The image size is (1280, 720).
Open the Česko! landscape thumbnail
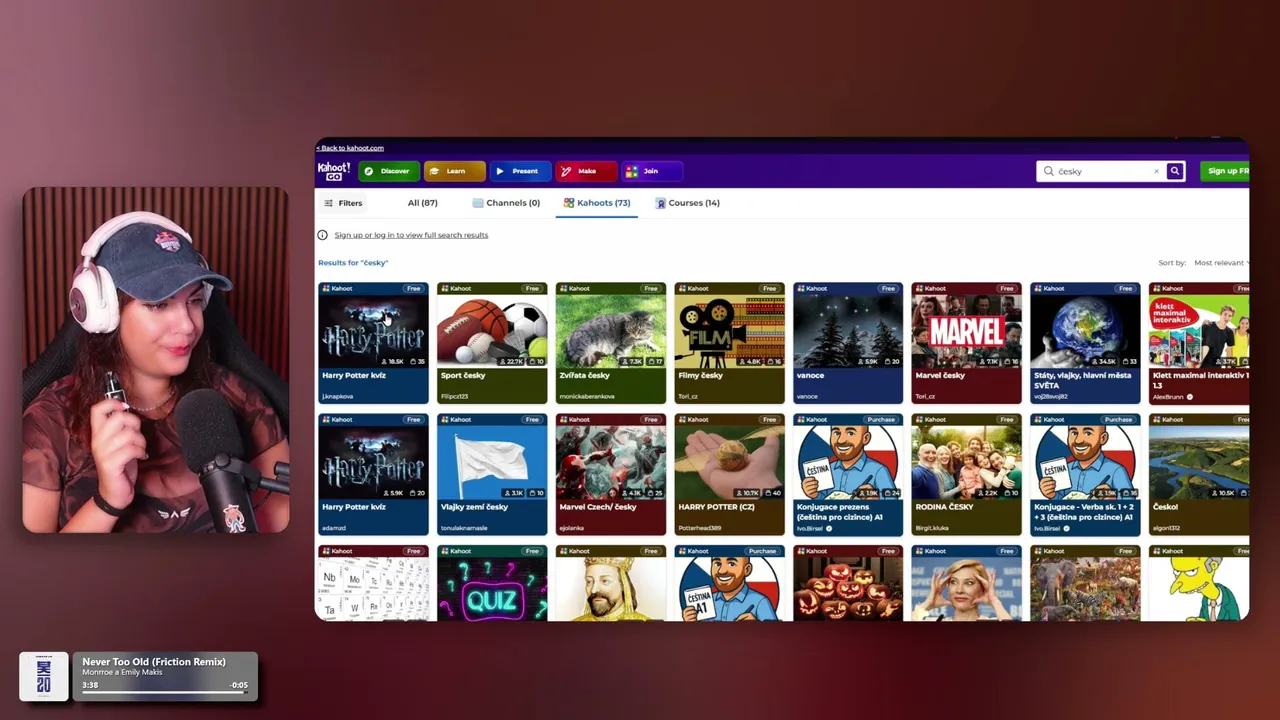1199,463
